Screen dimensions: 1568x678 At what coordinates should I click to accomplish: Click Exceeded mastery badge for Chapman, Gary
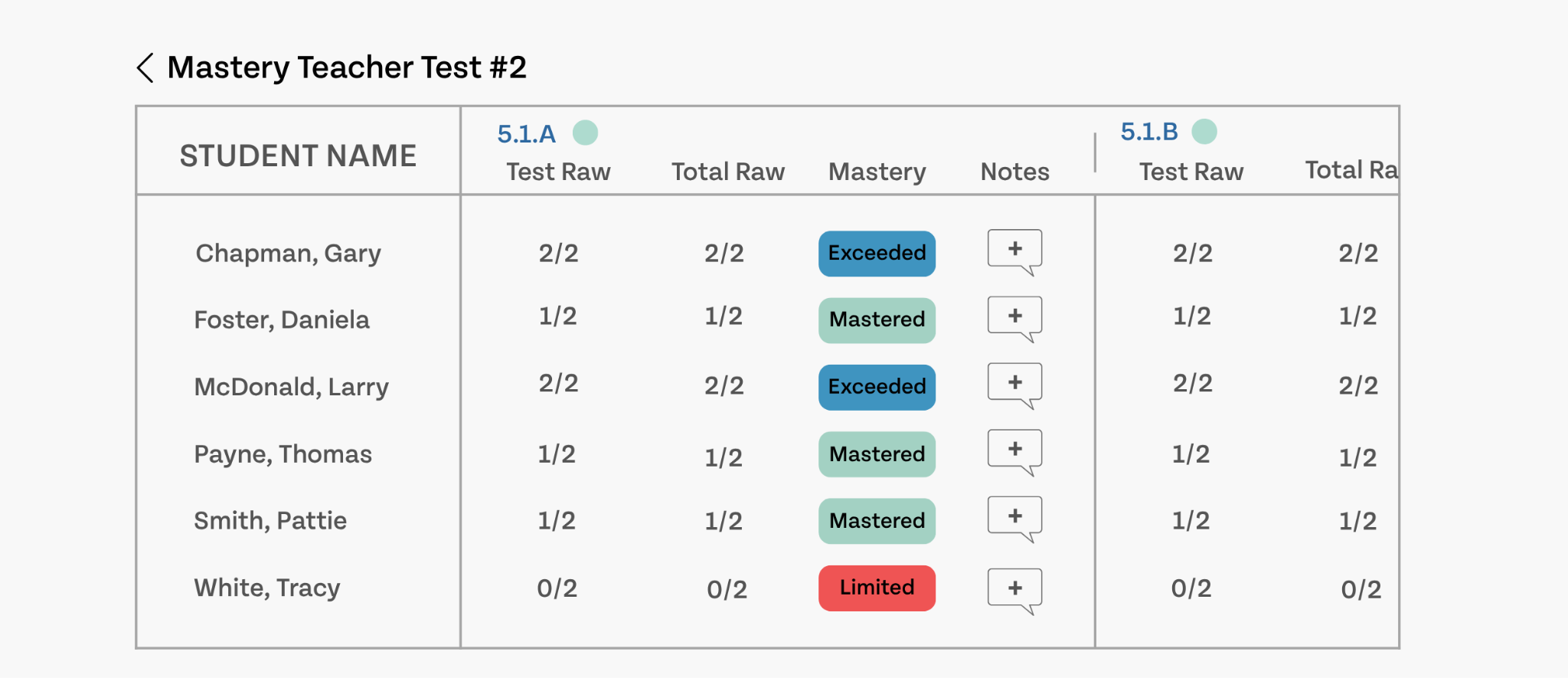point(877,254)
